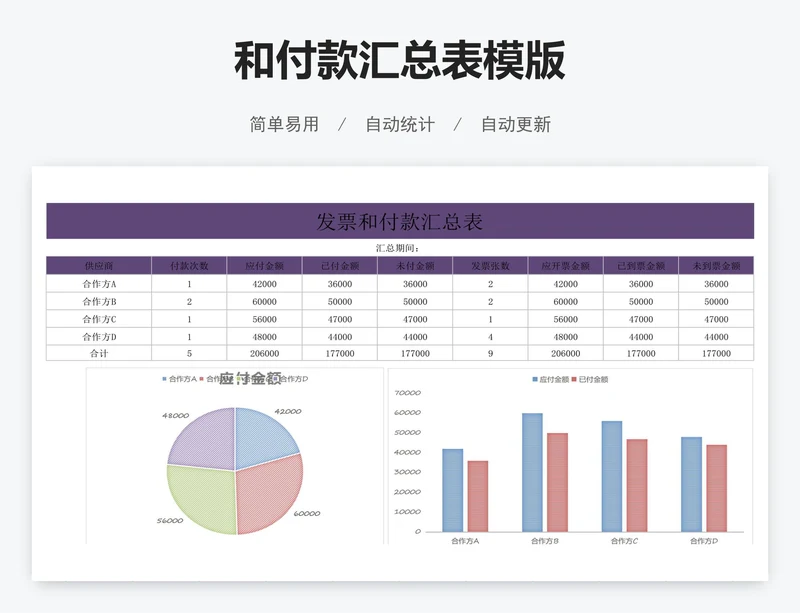Select the 未到票金额 column header
This screenshot has height=613, width=800.
pyautogui.click(x=716, y=266)
